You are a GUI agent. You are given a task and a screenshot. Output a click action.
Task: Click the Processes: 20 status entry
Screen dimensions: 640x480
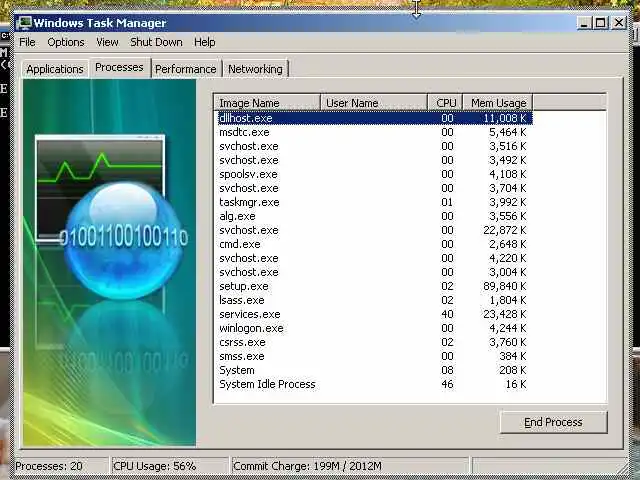coord(61,466)
